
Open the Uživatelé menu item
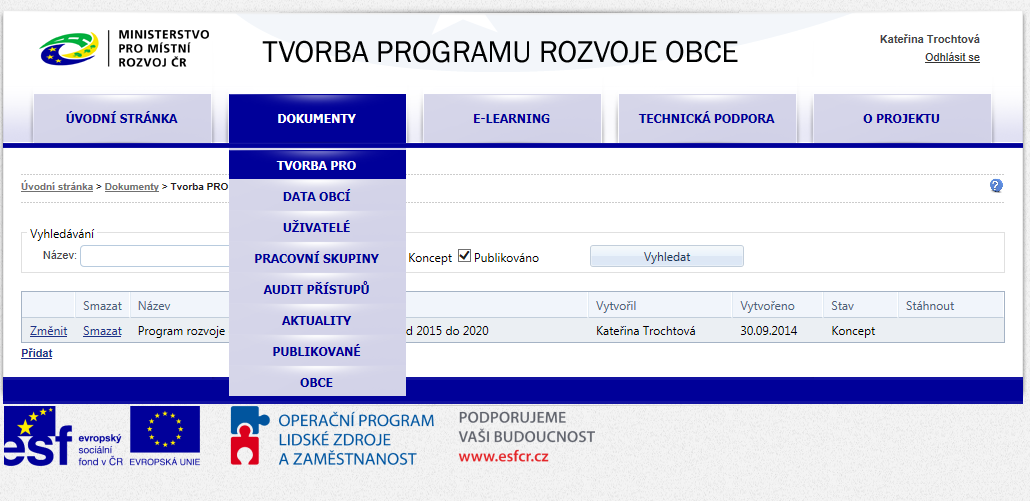click(317, 227)
